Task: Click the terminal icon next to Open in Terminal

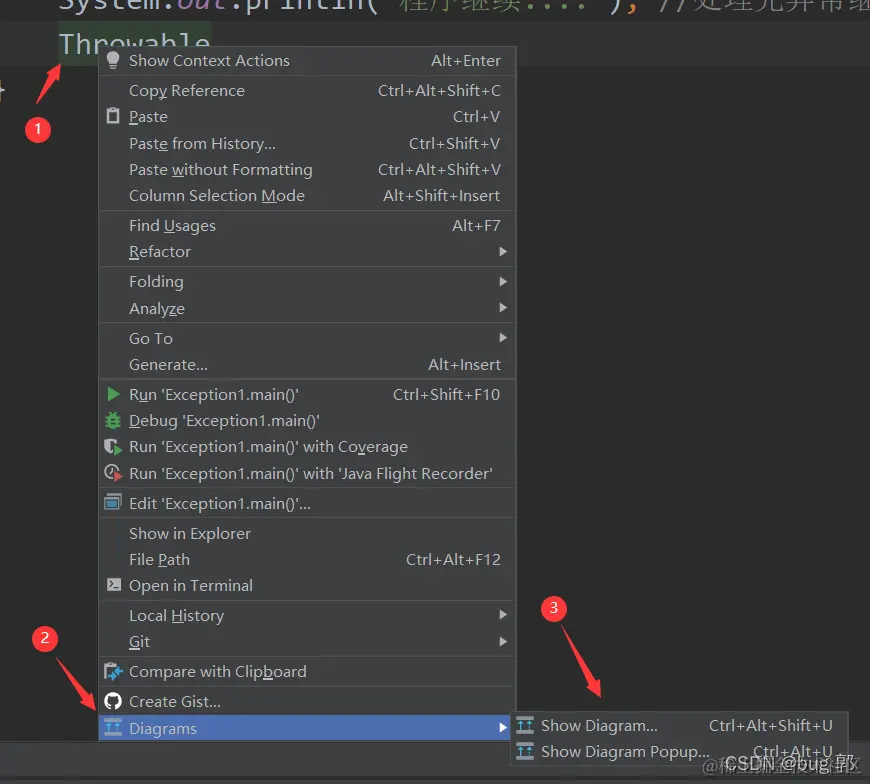Action: 114,585
